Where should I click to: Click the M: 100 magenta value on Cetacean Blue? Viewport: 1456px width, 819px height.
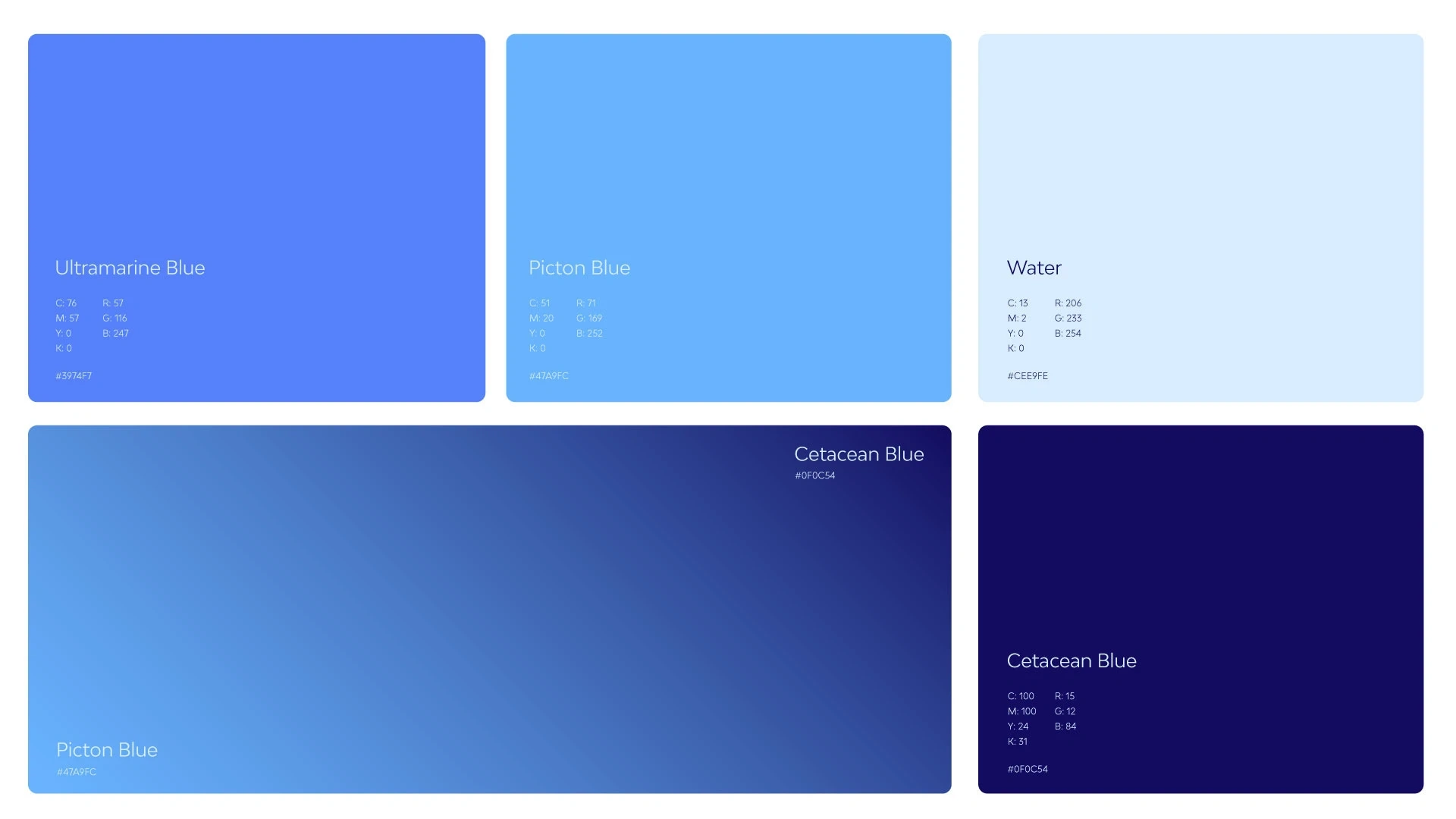point(1021,711)
